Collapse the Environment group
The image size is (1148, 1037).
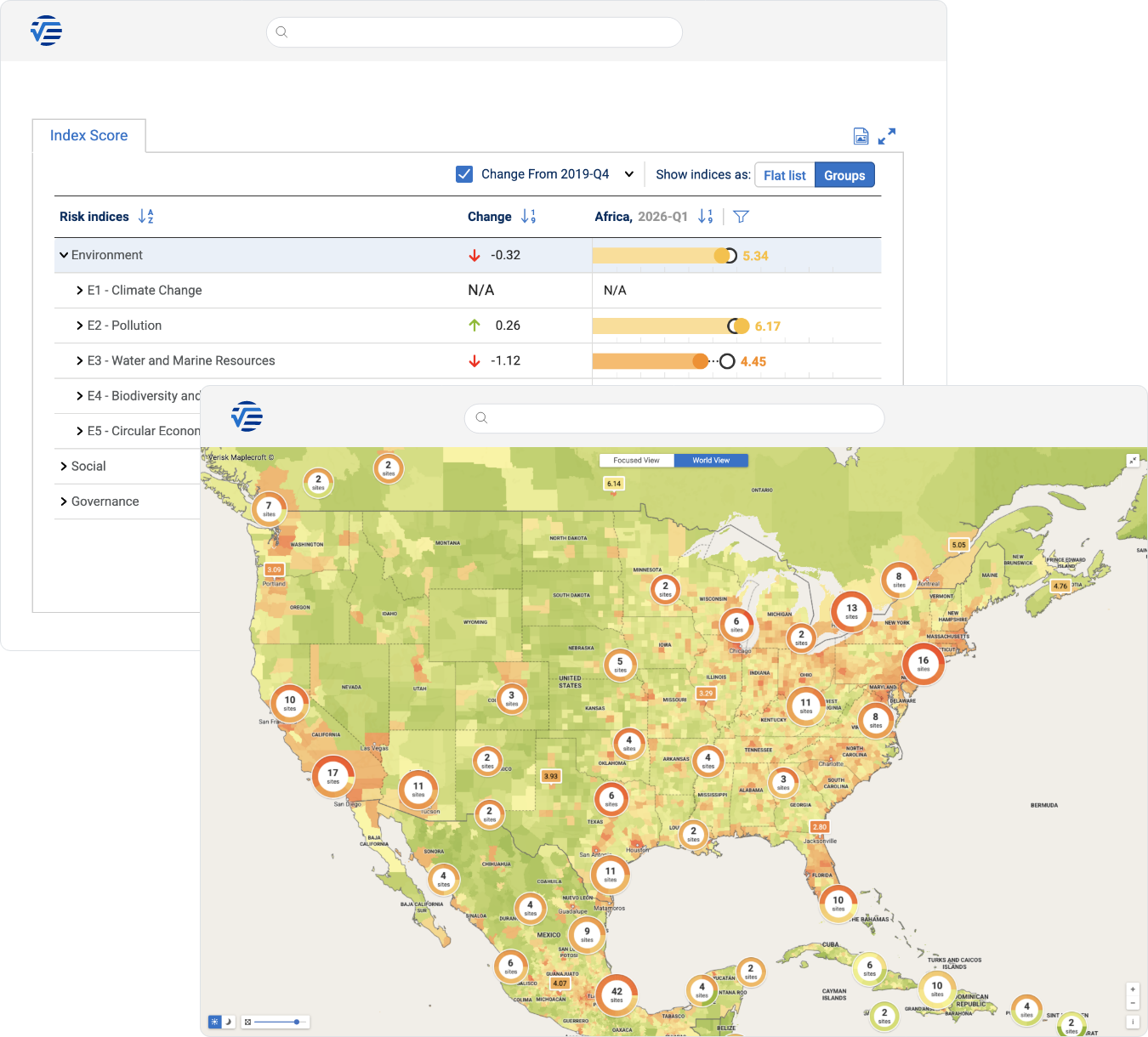(x=64, y=255)
